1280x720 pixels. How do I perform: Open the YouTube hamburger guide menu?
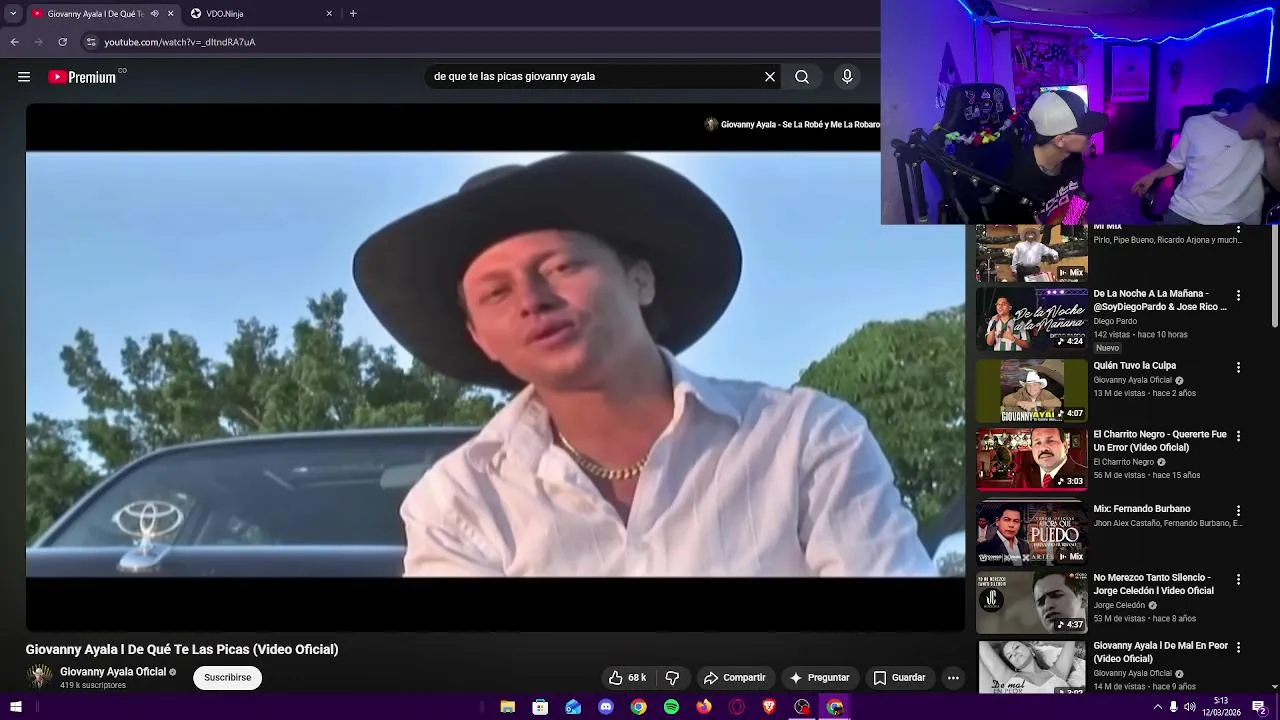(24, 77)
